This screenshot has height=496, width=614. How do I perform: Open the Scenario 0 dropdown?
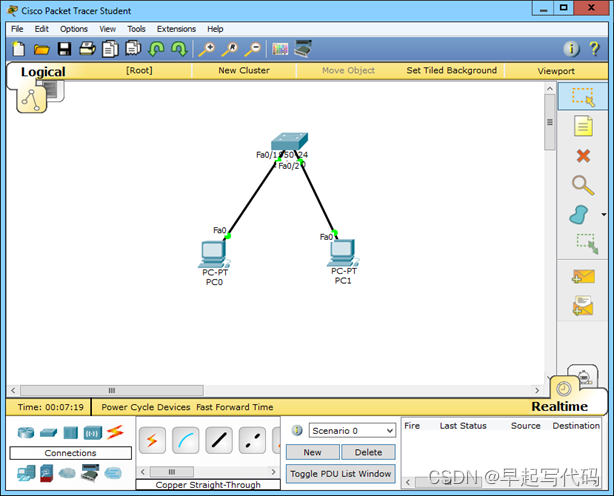(x=352, y=431)
